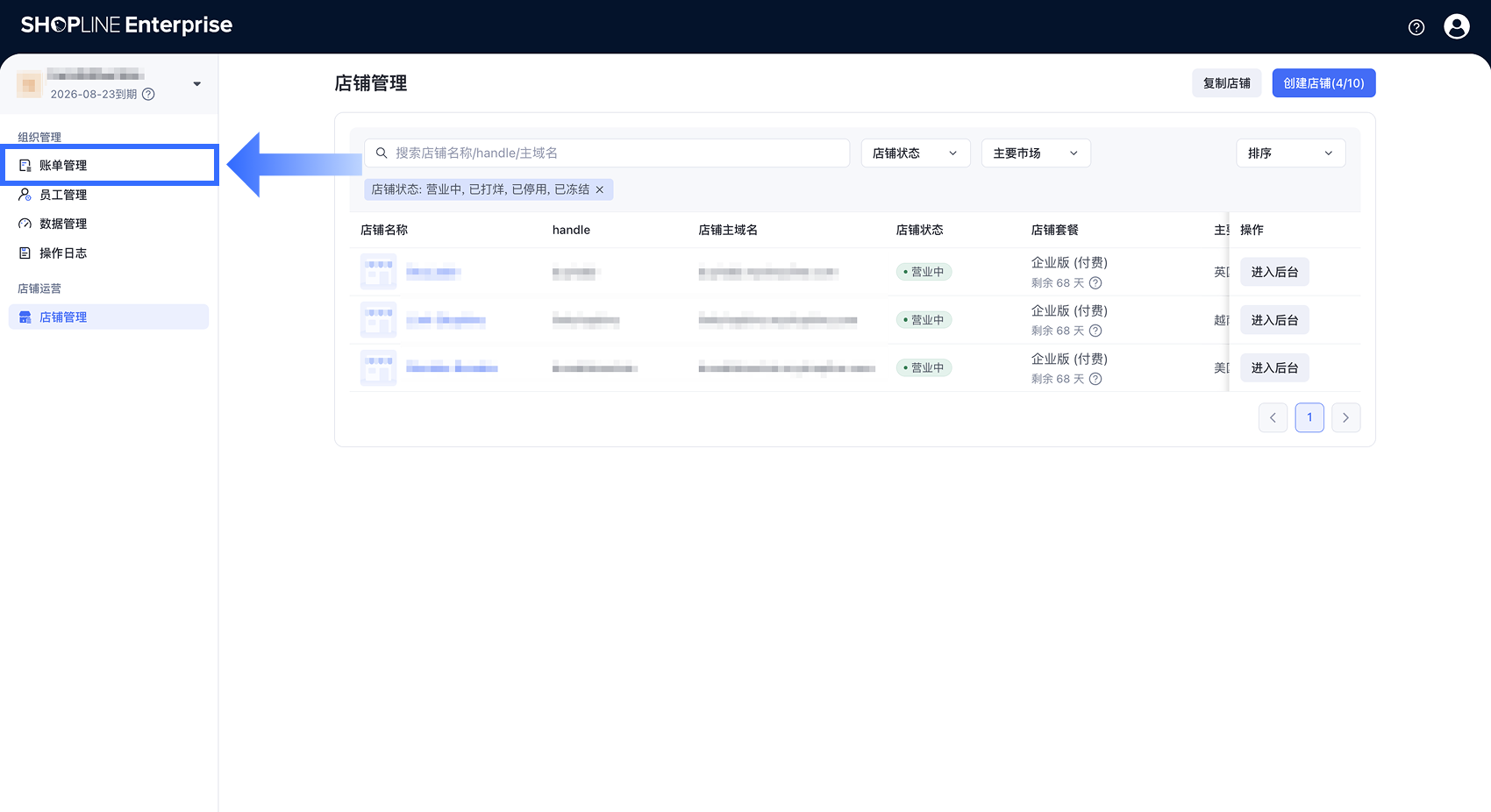The height and width of the screenshot is (812, 1491).
Task: Open the 店铺状态 filter dropdown
Action: 916,153
